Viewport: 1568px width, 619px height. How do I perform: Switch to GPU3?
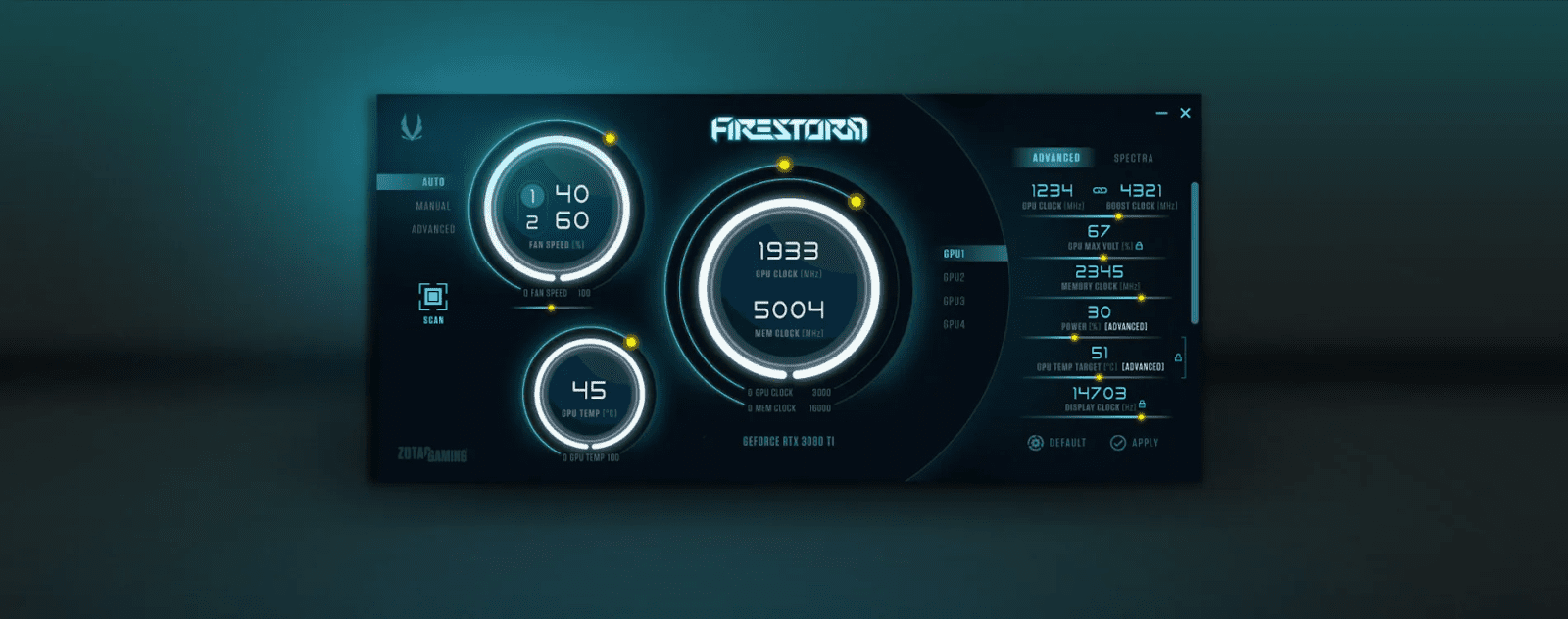954,301
